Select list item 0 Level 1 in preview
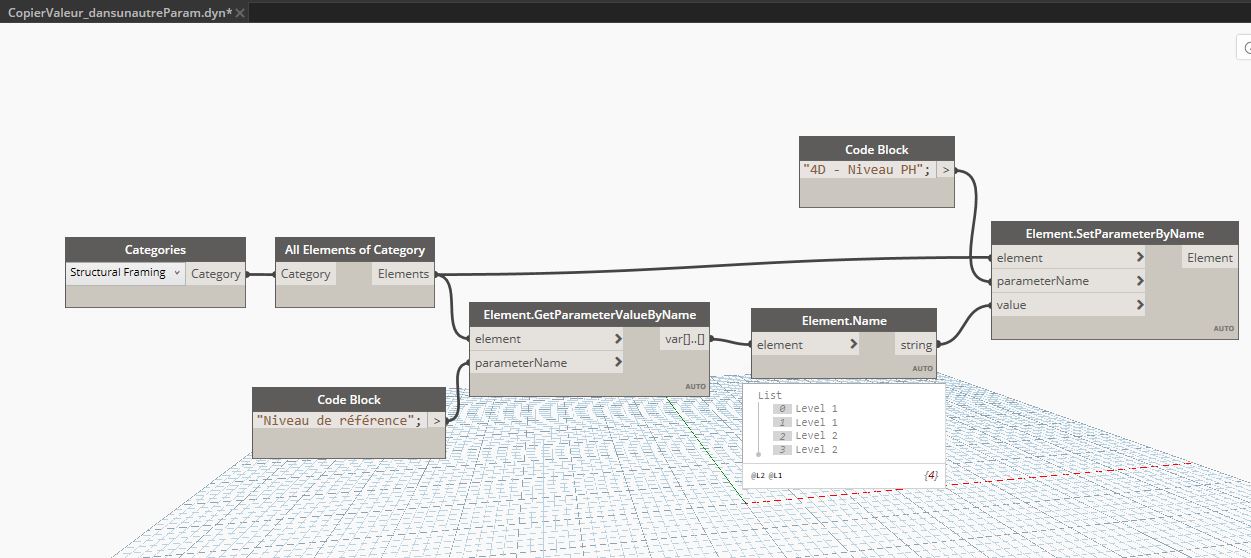Image resolution: width=1251 pixels, height=558 pixels. [815, 409]
